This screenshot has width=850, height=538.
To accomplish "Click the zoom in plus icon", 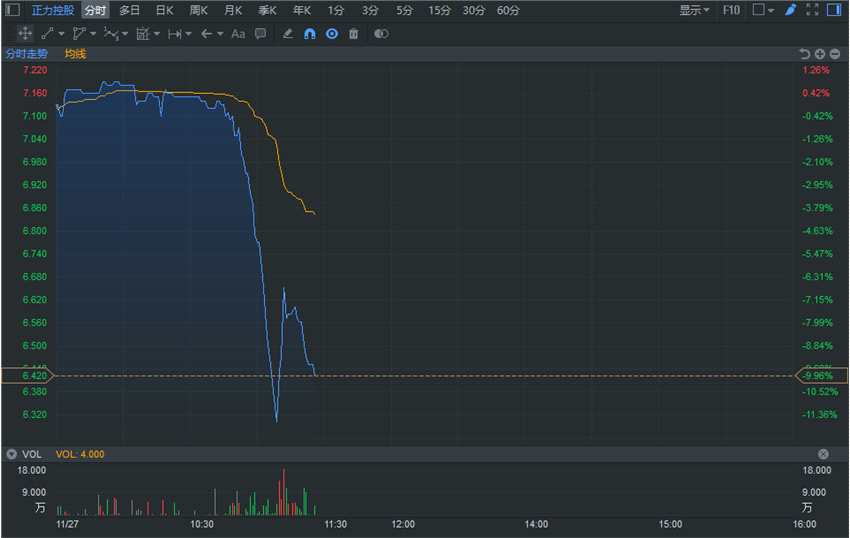I will [x=820, y=54].
